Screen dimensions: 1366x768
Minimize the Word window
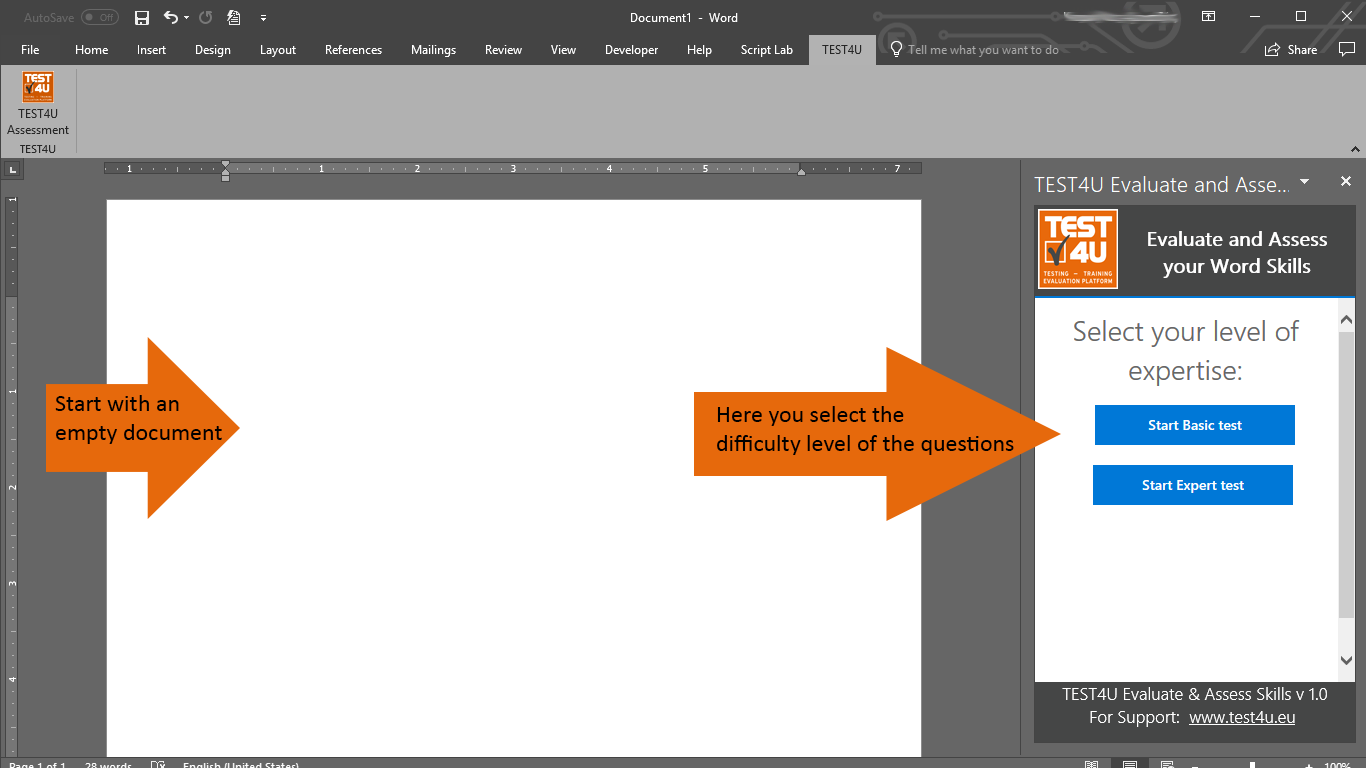(x=1255, y=17)
